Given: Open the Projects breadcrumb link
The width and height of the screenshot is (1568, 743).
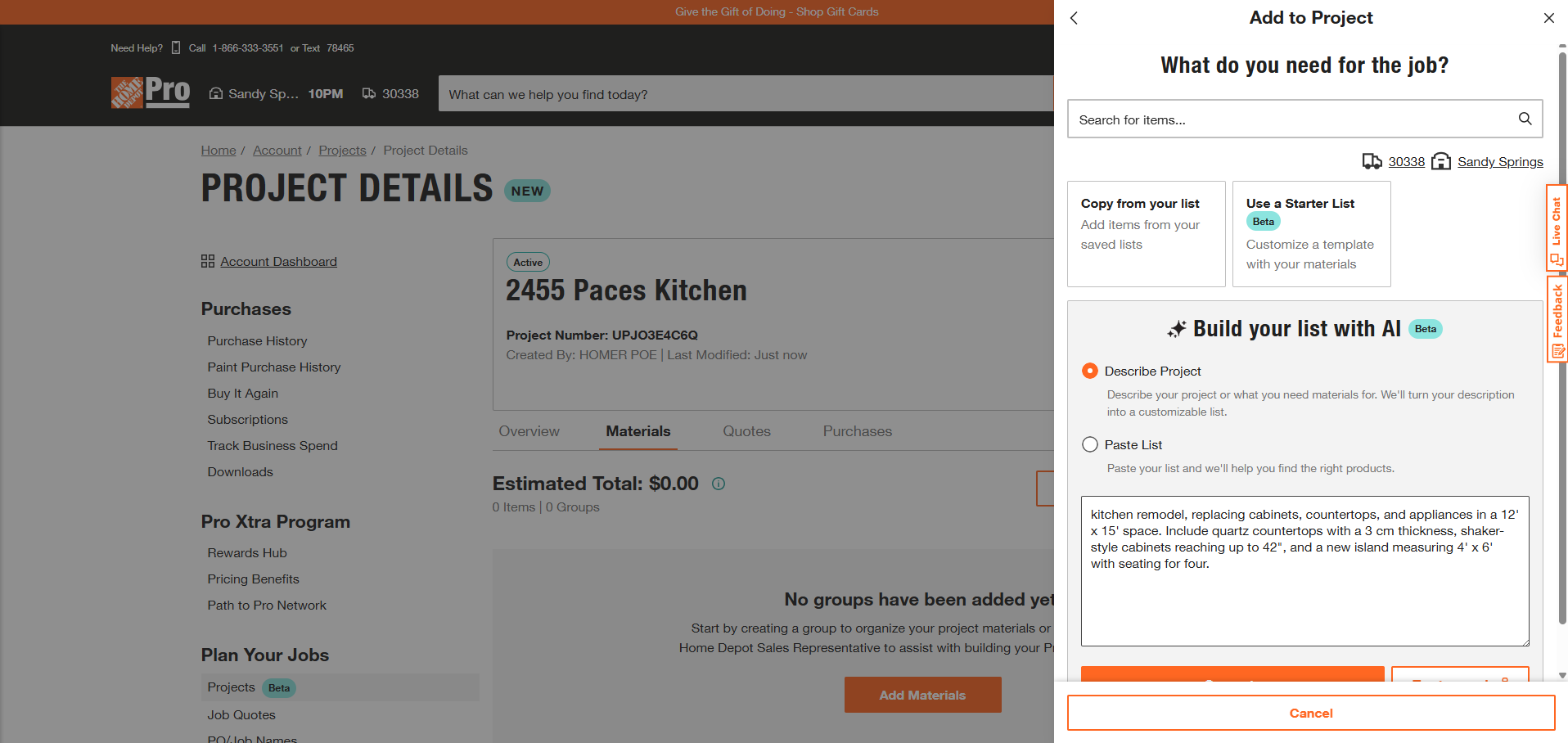Looking at the screenshot, I should coord(342,151).
